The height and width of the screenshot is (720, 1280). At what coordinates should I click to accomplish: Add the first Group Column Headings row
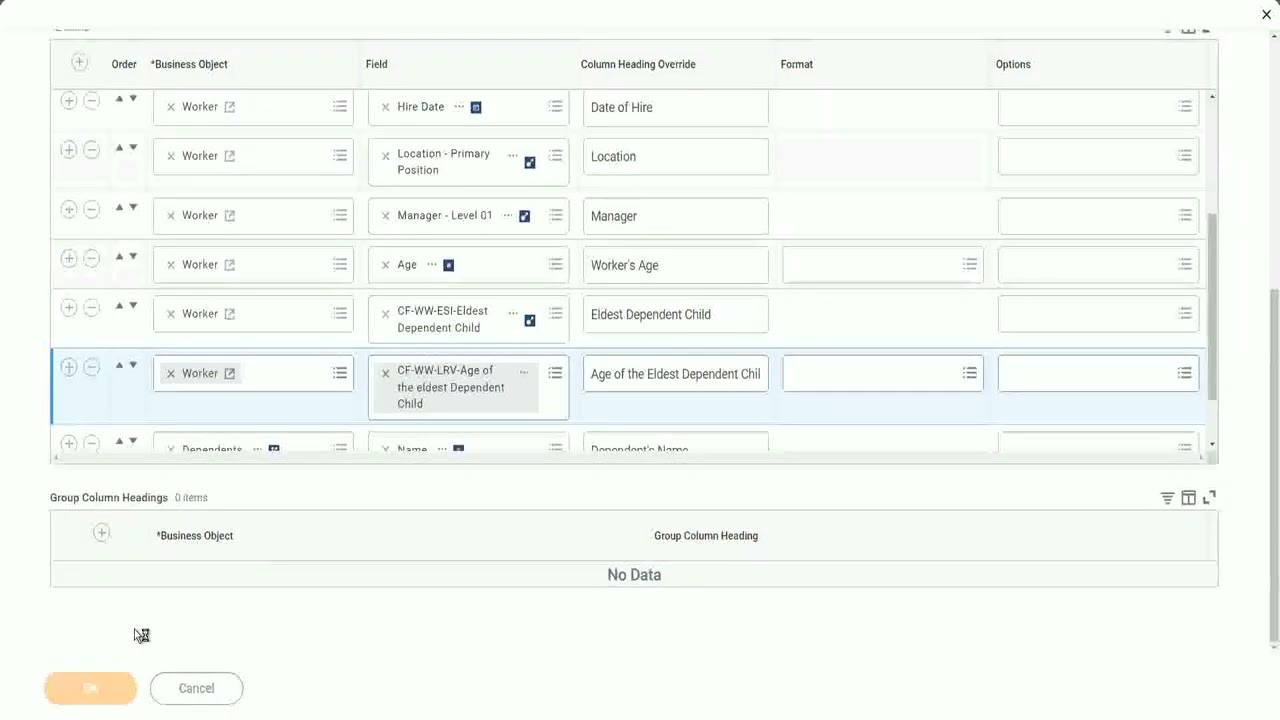coord(101,533)
